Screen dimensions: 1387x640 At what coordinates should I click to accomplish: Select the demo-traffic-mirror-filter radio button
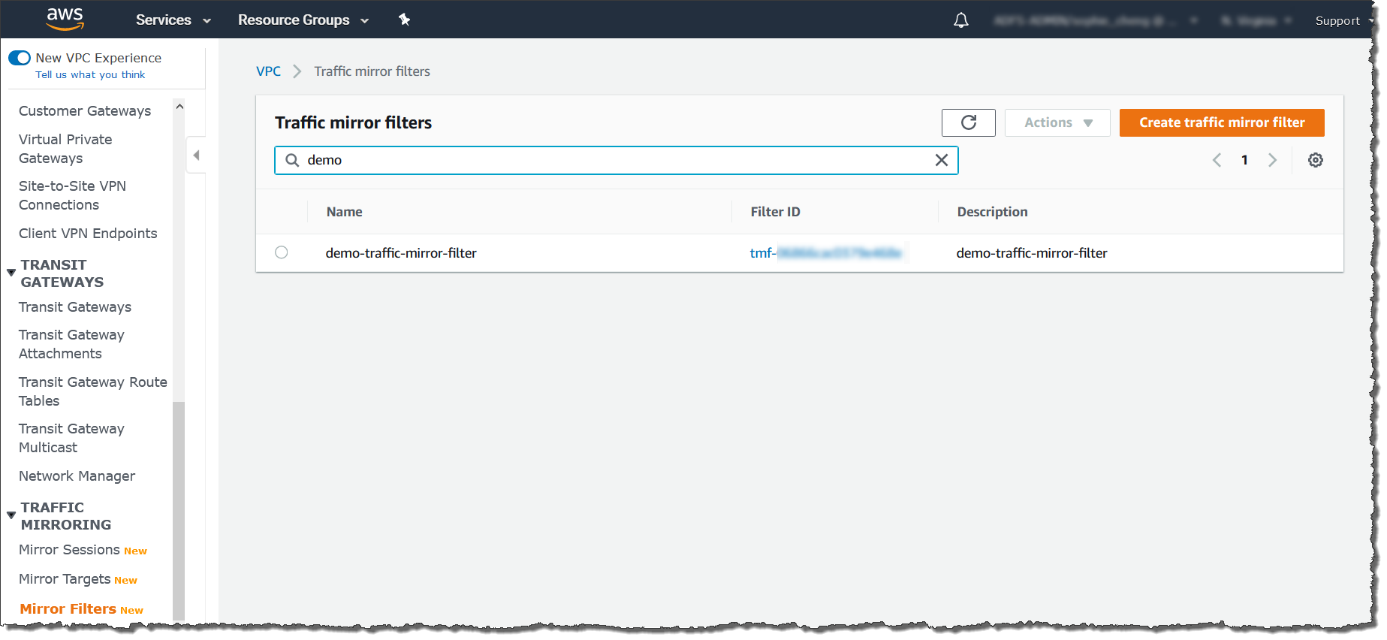click(x=281, y=253)
